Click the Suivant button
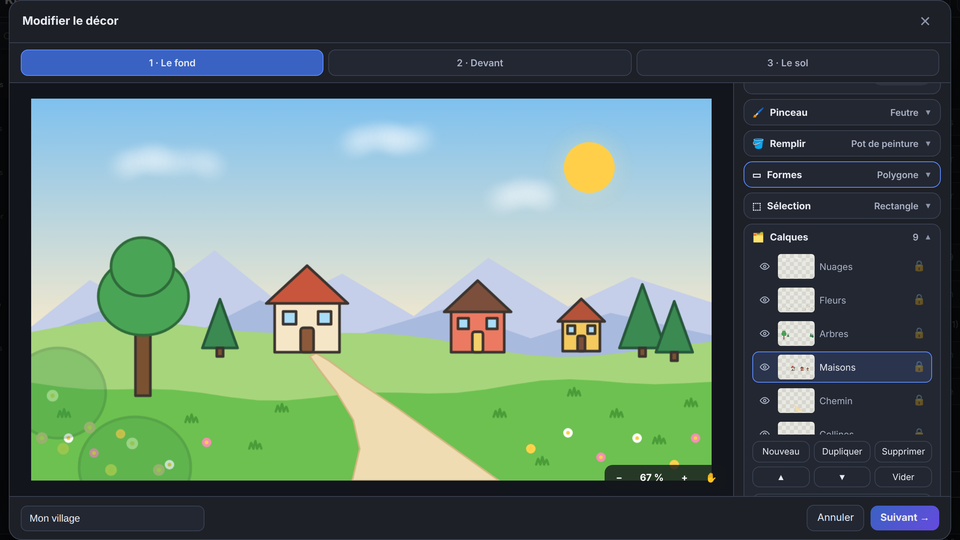The width and height of the screenshot is (960, 540). tap(904, 518)
